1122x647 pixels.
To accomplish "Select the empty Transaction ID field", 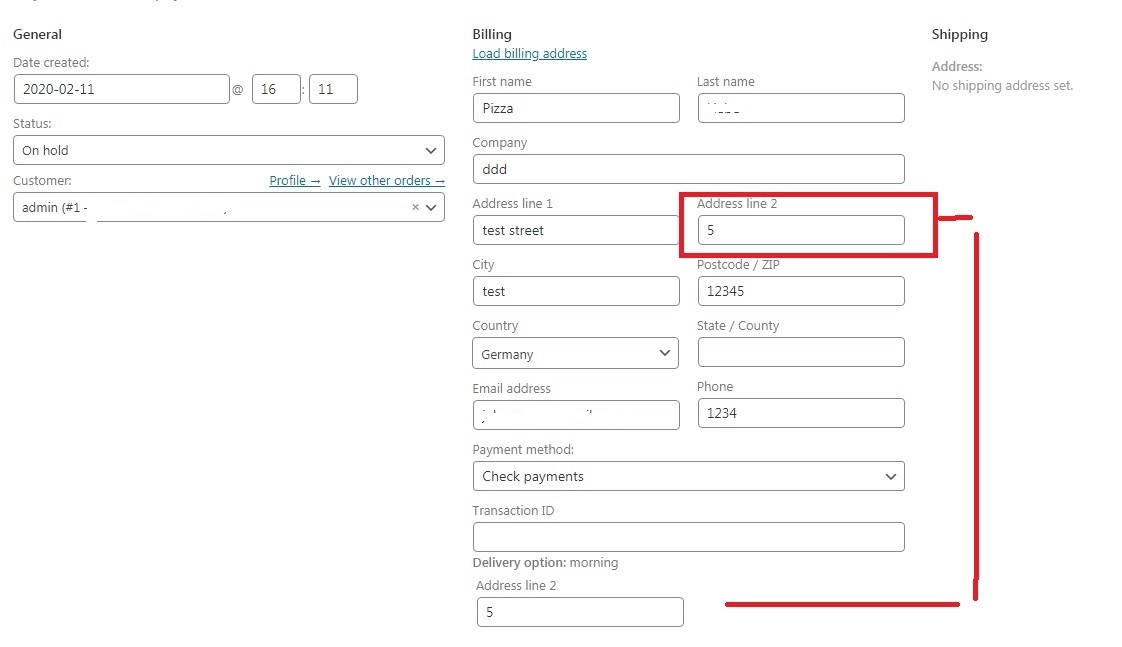I will coord(688,537).
